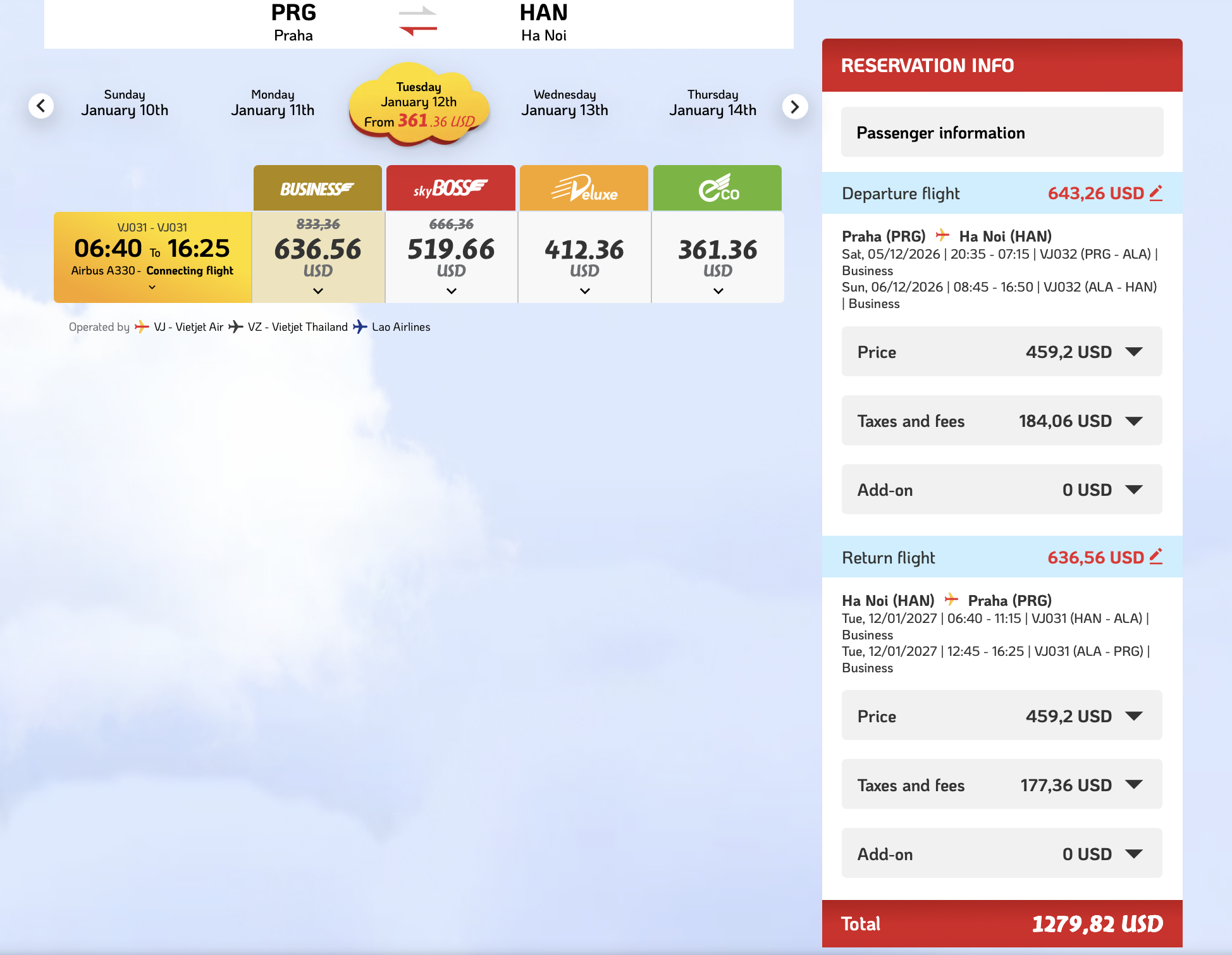Click the Departure flight 643,26 USD amount
The image size is (1232, 955).
[x=1096, y=194]
